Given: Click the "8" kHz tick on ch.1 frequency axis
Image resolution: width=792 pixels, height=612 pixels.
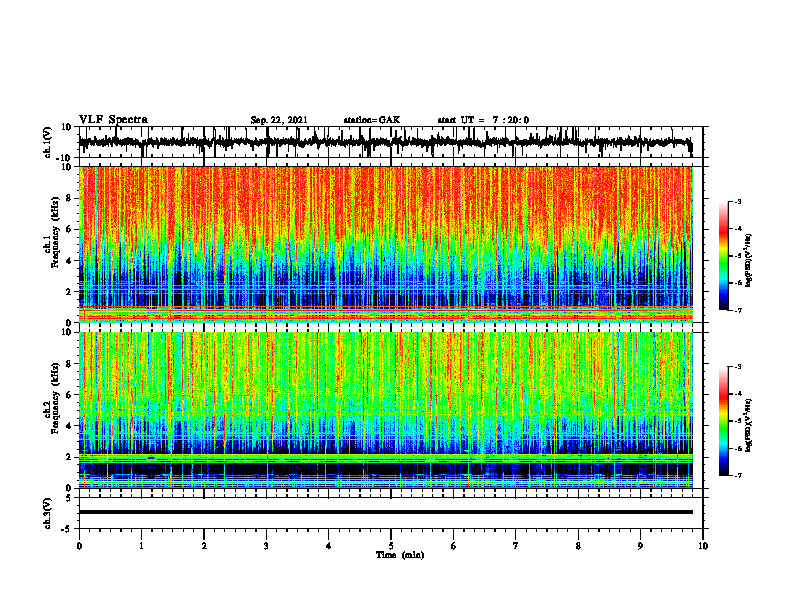Looking at the screenshot, I should tap(69, 198).
